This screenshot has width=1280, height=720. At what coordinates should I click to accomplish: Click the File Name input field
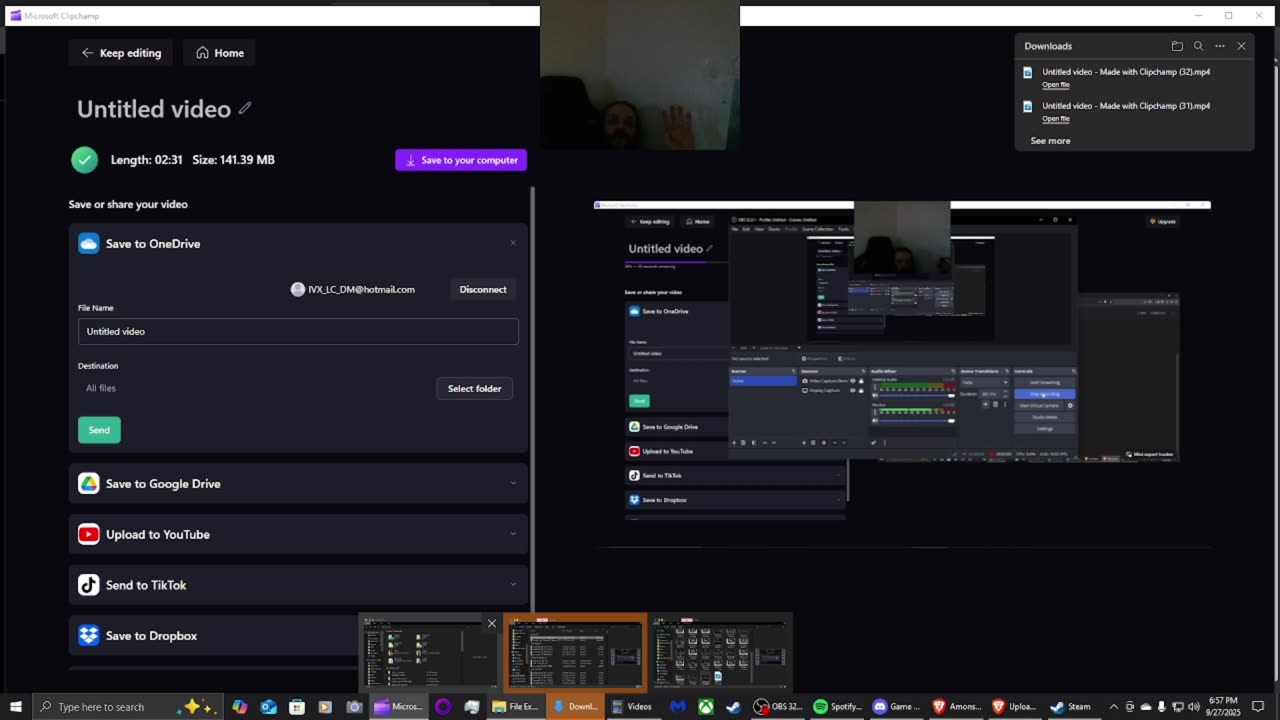(x=298, y=331)
